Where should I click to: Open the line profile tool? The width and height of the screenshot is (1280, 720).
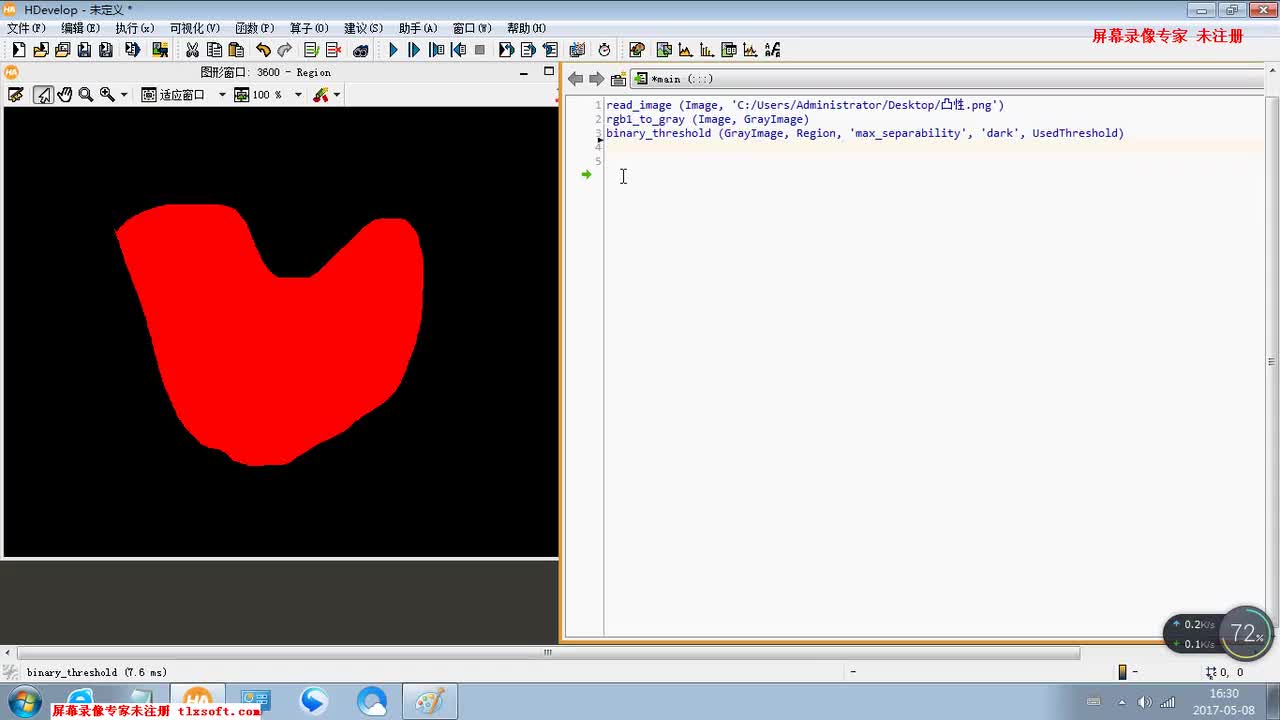(x=751, y=50)
